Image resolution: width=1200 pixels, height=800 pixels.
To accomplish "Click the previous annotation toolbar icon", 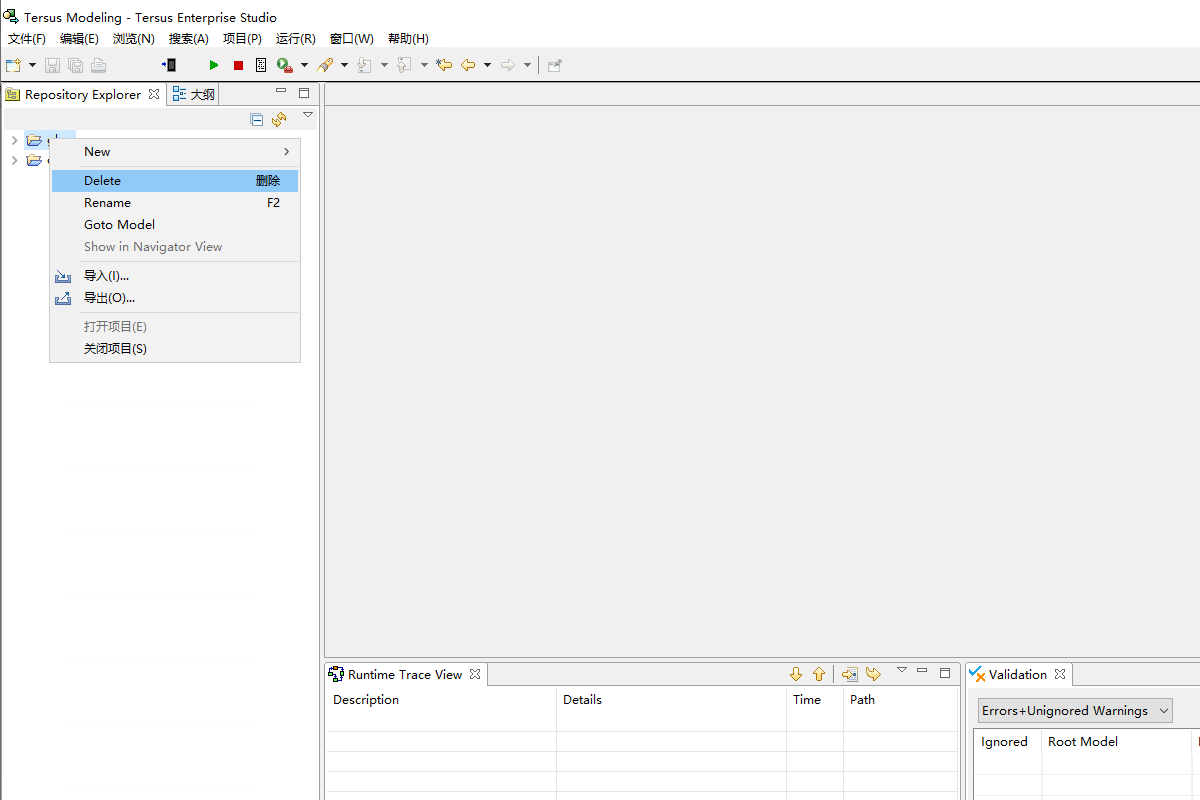I will [x=404, y=65].
